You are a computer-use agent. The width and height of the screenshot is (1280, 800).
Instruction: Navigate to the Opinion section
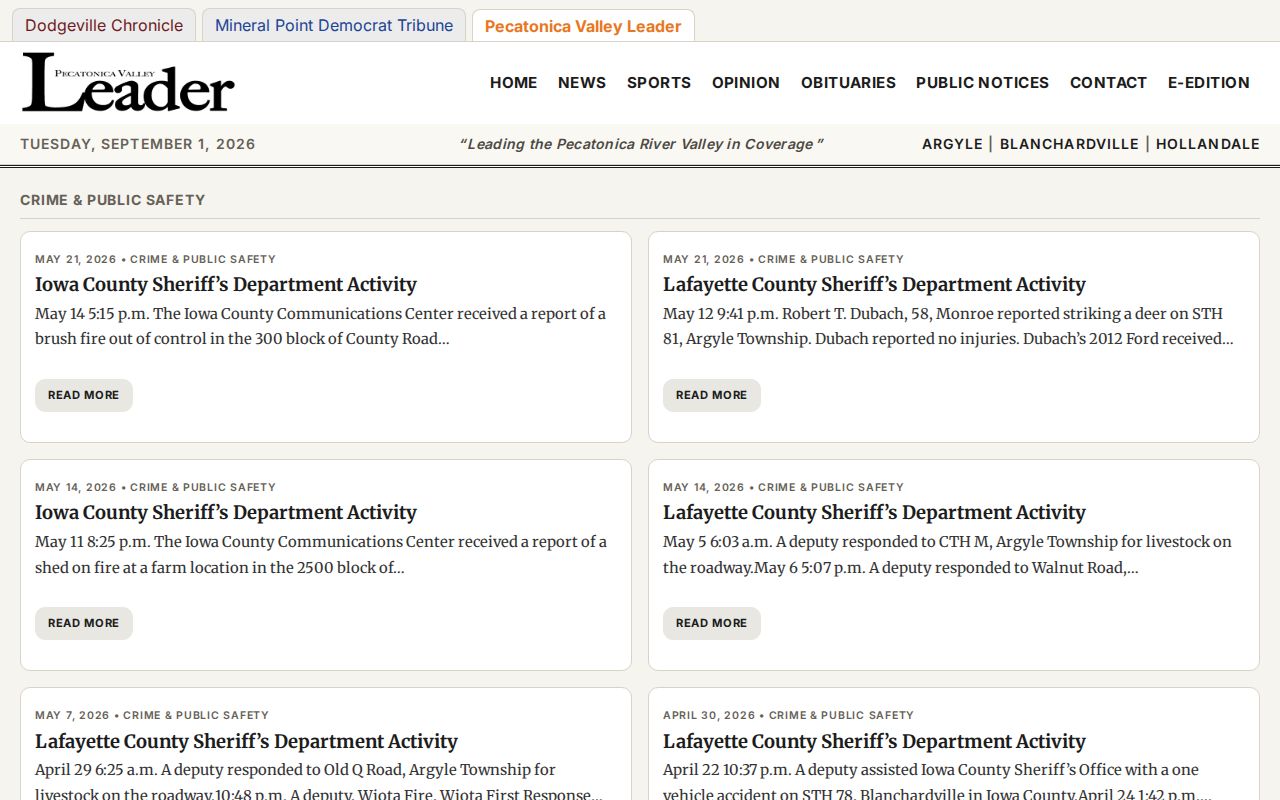tap(746, 83)
